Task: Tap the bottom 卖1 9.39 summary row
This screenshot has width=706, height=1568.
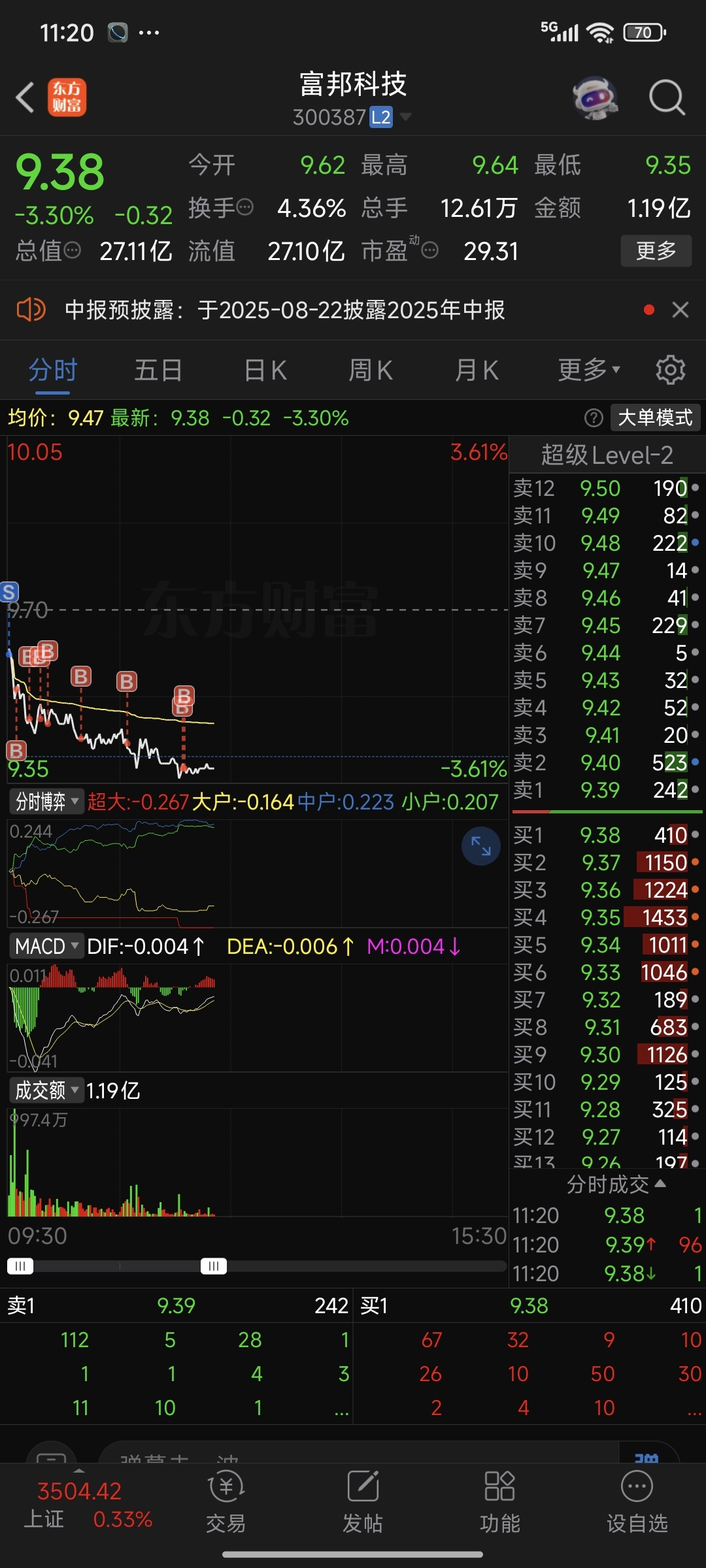Action: point(176,1305)
